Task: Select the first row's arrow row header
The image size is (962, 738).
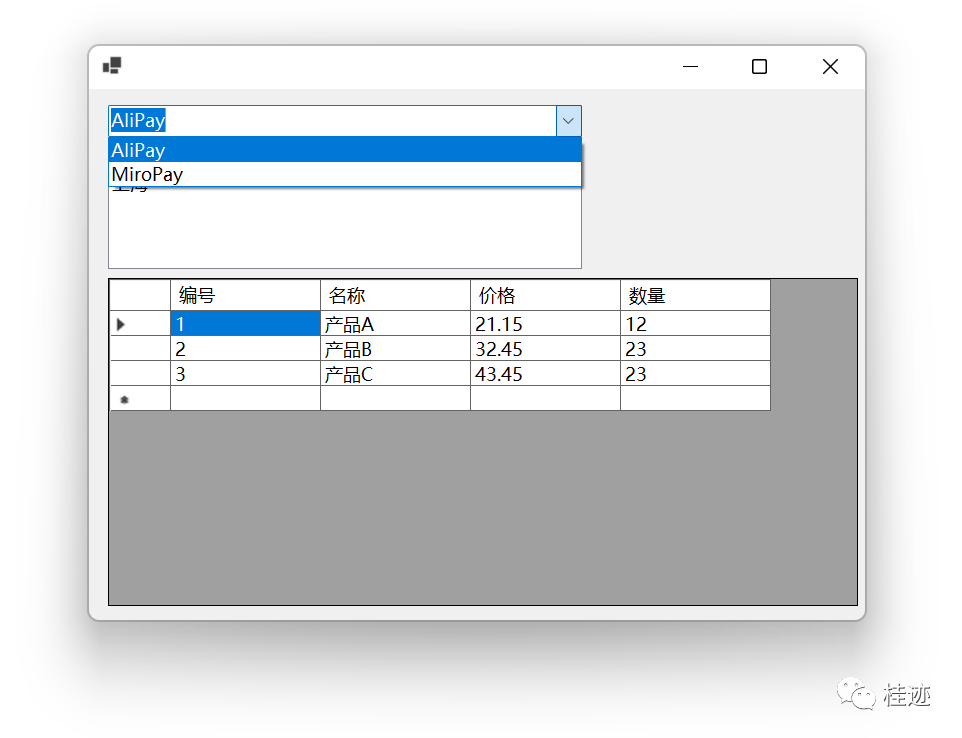Action: tap(140, 324)
